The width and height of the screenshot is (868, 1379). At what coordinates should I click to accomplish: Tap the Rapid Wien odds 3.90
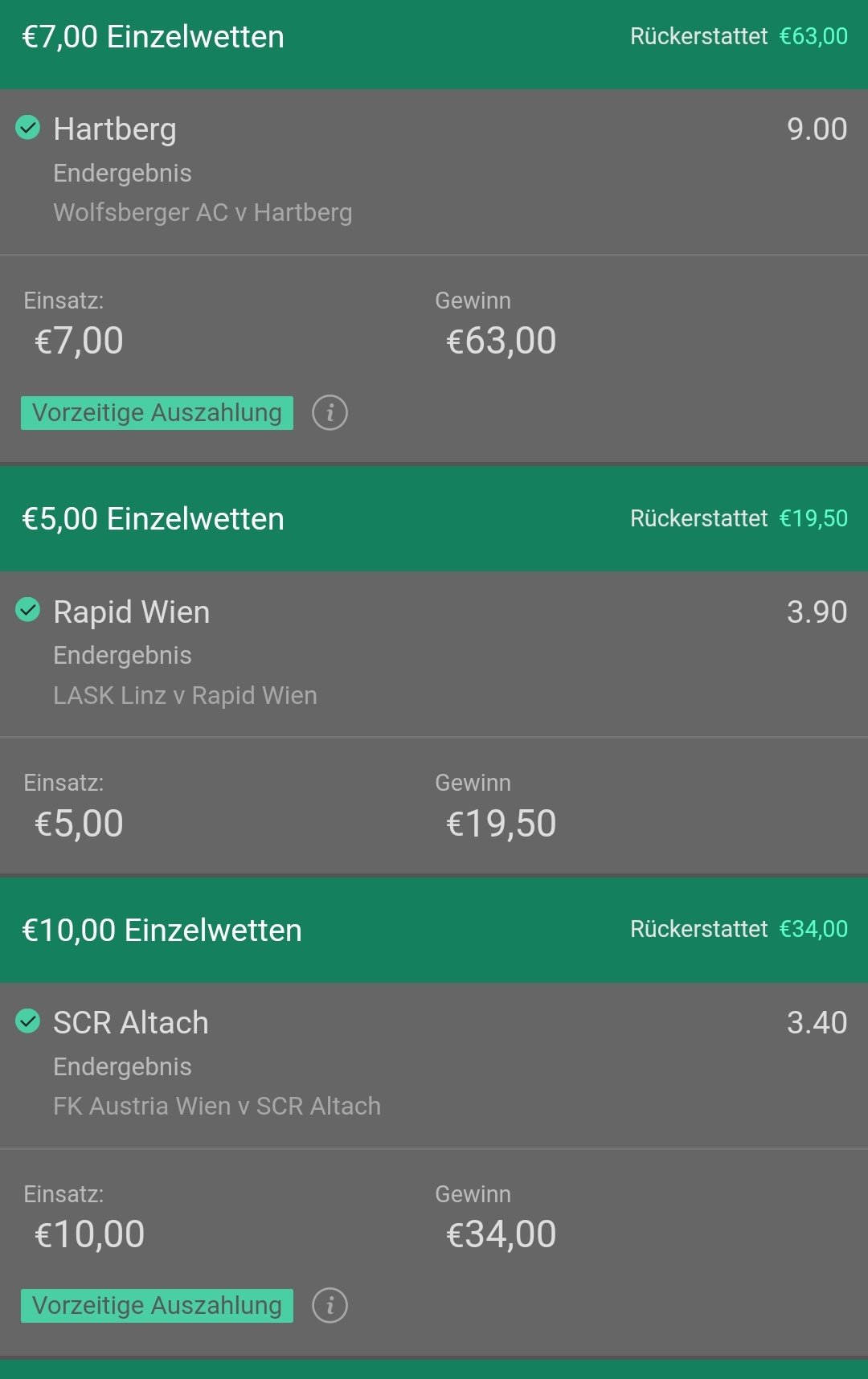tap(817, 612)
